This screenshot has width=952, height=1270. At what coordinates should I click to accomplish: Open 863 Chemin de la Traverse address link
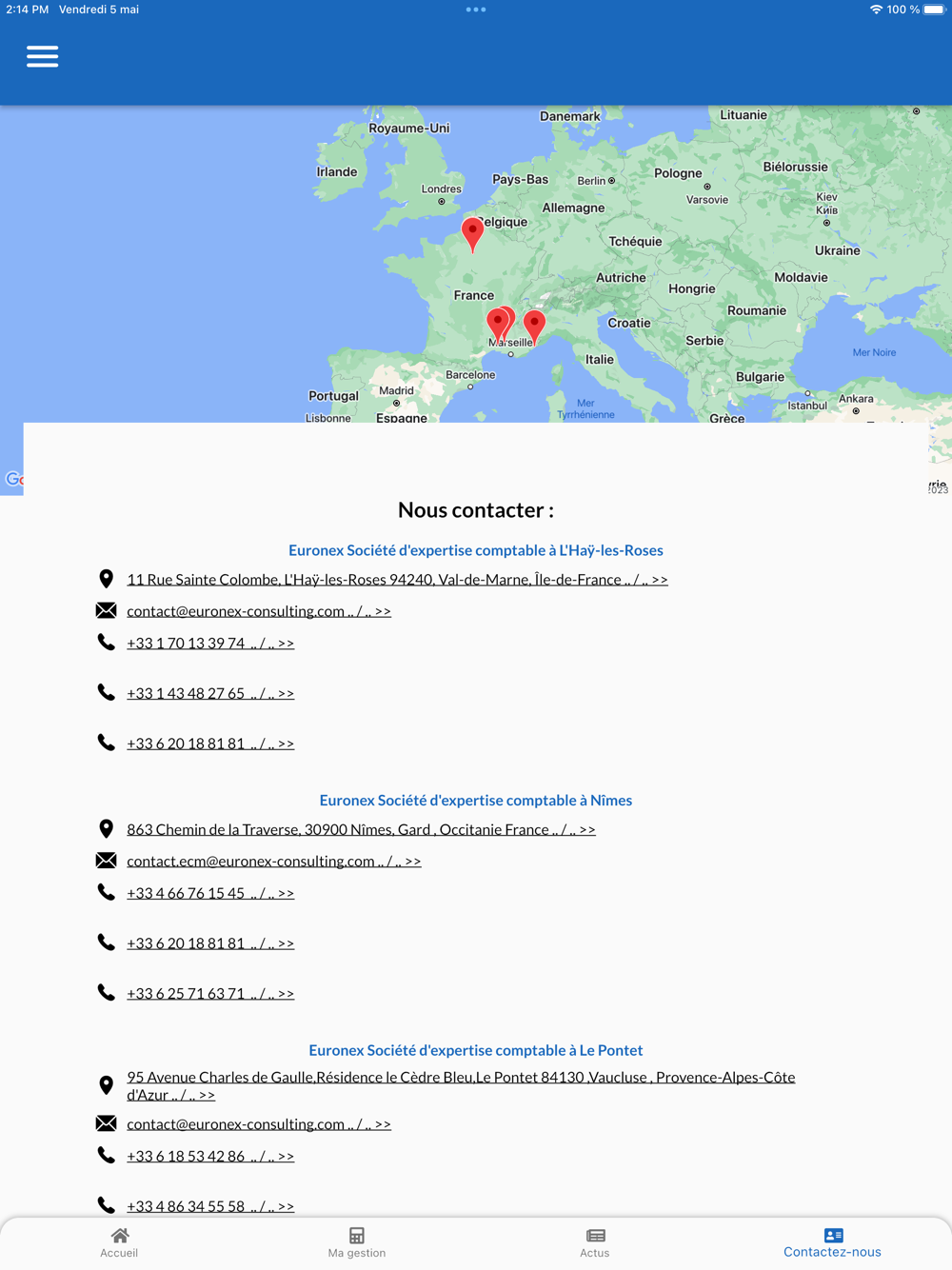(x=361, y=829)
